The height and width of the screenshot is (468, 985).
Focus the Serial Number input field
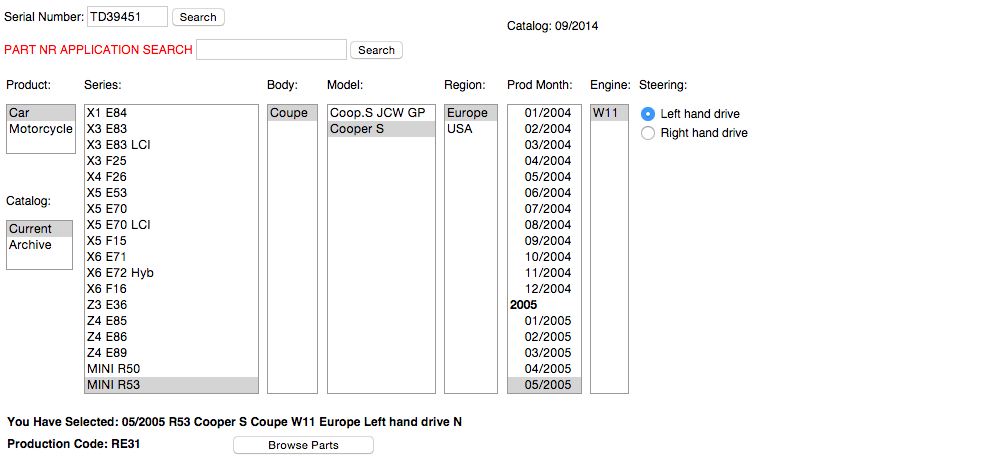tap(127, 17)
